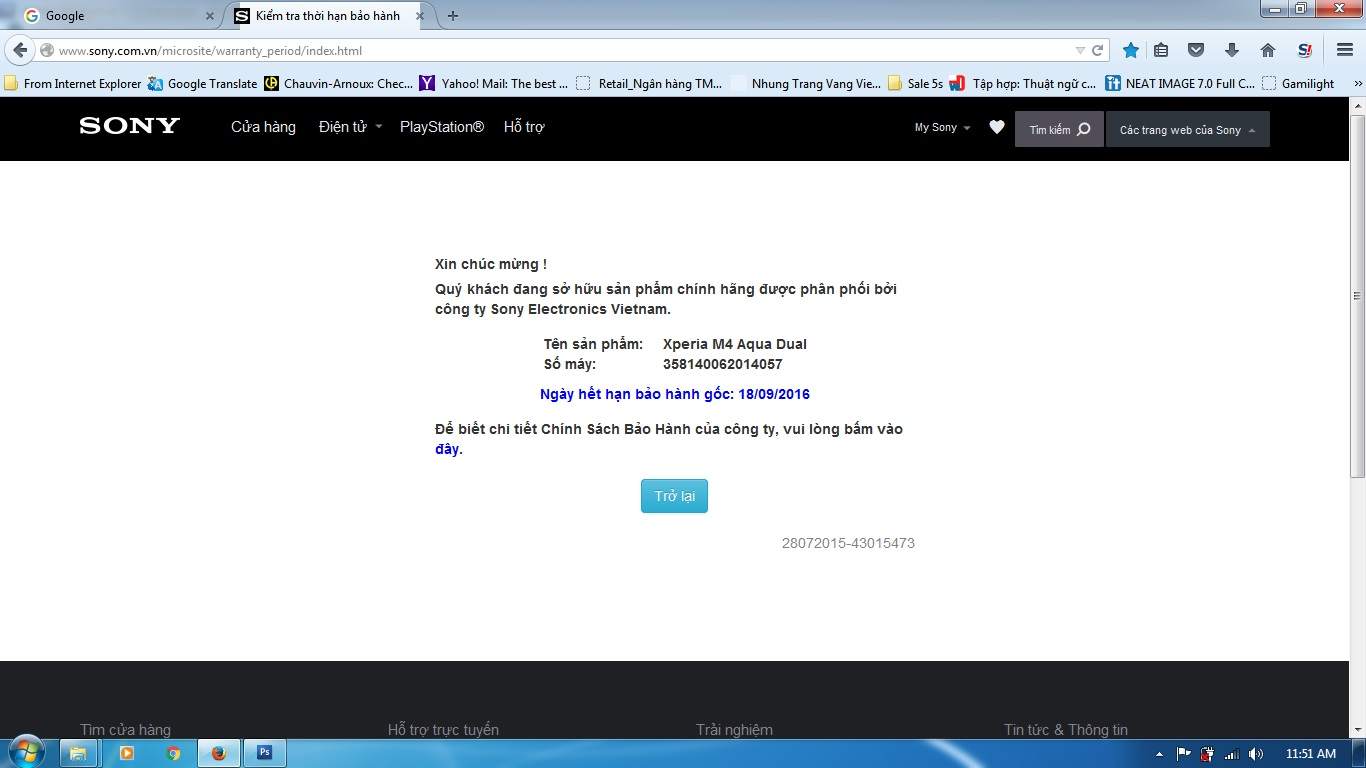
Task: Click the Tin tức & Thông tin footer heading
Action: tap(1066, 730)
